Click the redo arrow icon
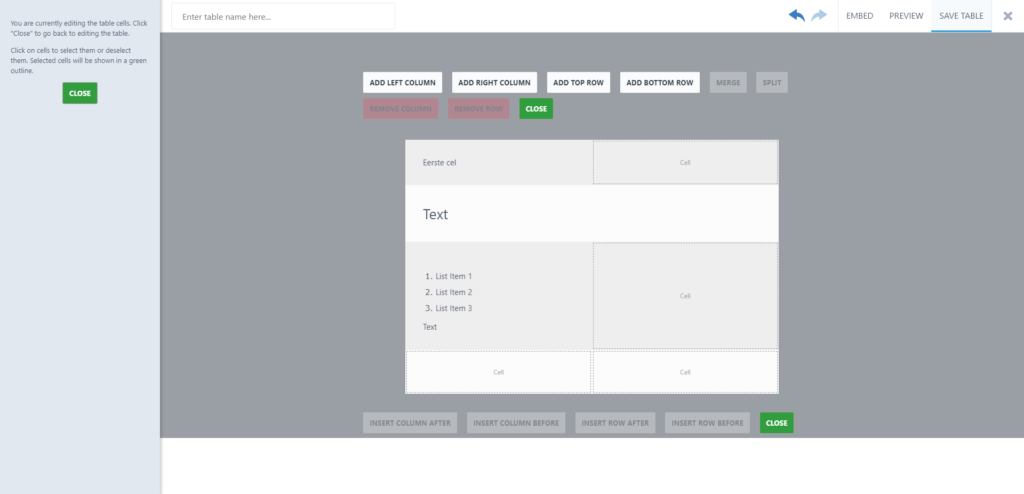 click(819, 15)
